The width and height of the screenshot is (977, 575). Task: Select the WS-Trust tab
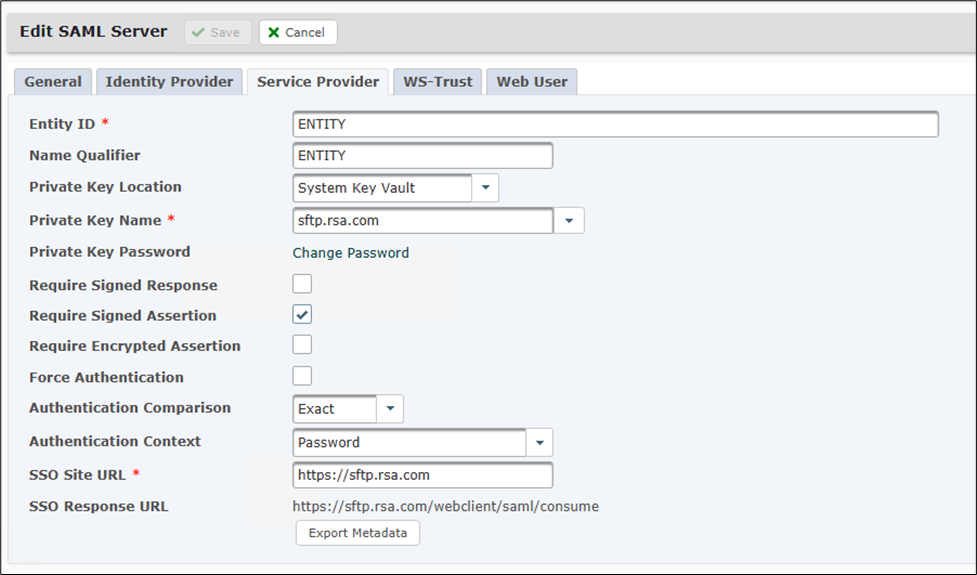[x=437, y=82]
